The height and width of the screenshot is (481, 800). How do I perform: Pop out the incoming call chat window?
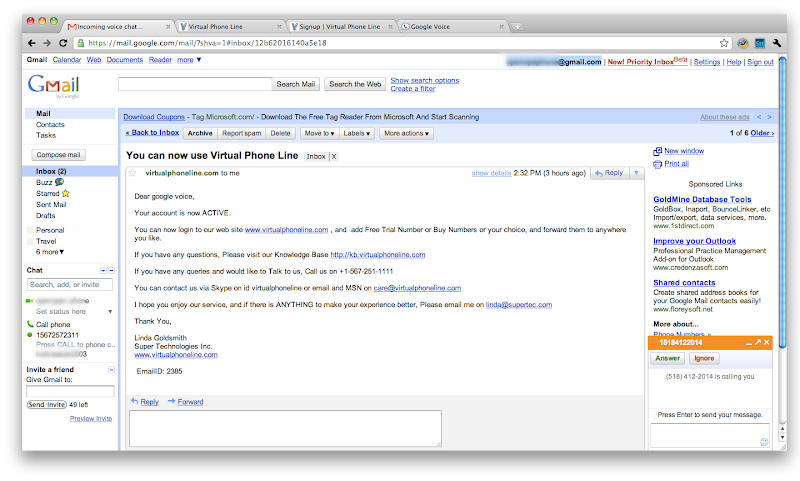[758, 342]
